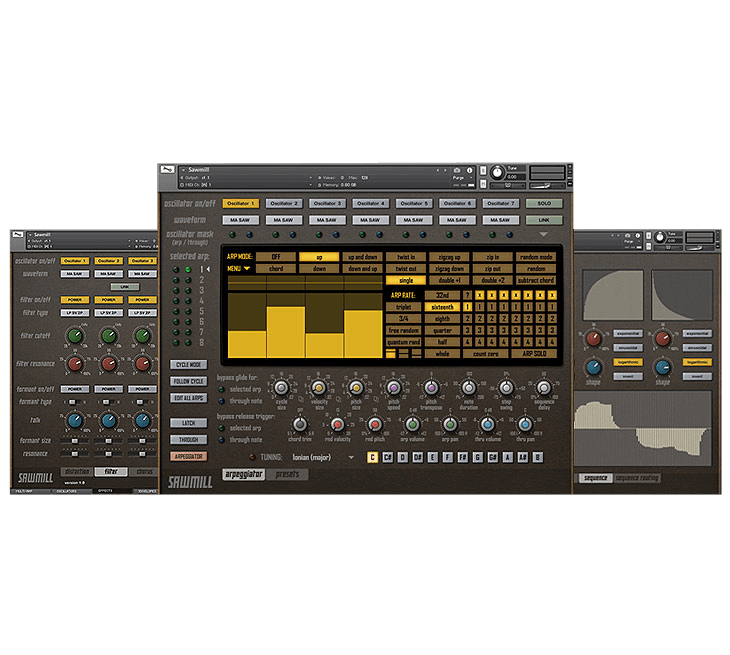Click the wrench logo icon in left filter window
This screenshot has height=655, width=730.
(x=18, y=234)
